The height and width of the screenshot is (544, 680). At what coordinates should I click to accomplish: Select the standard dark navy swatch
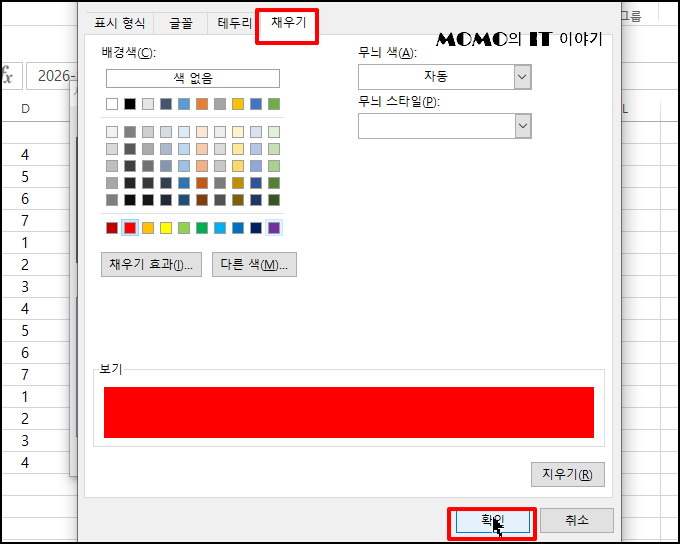point(256,228)
